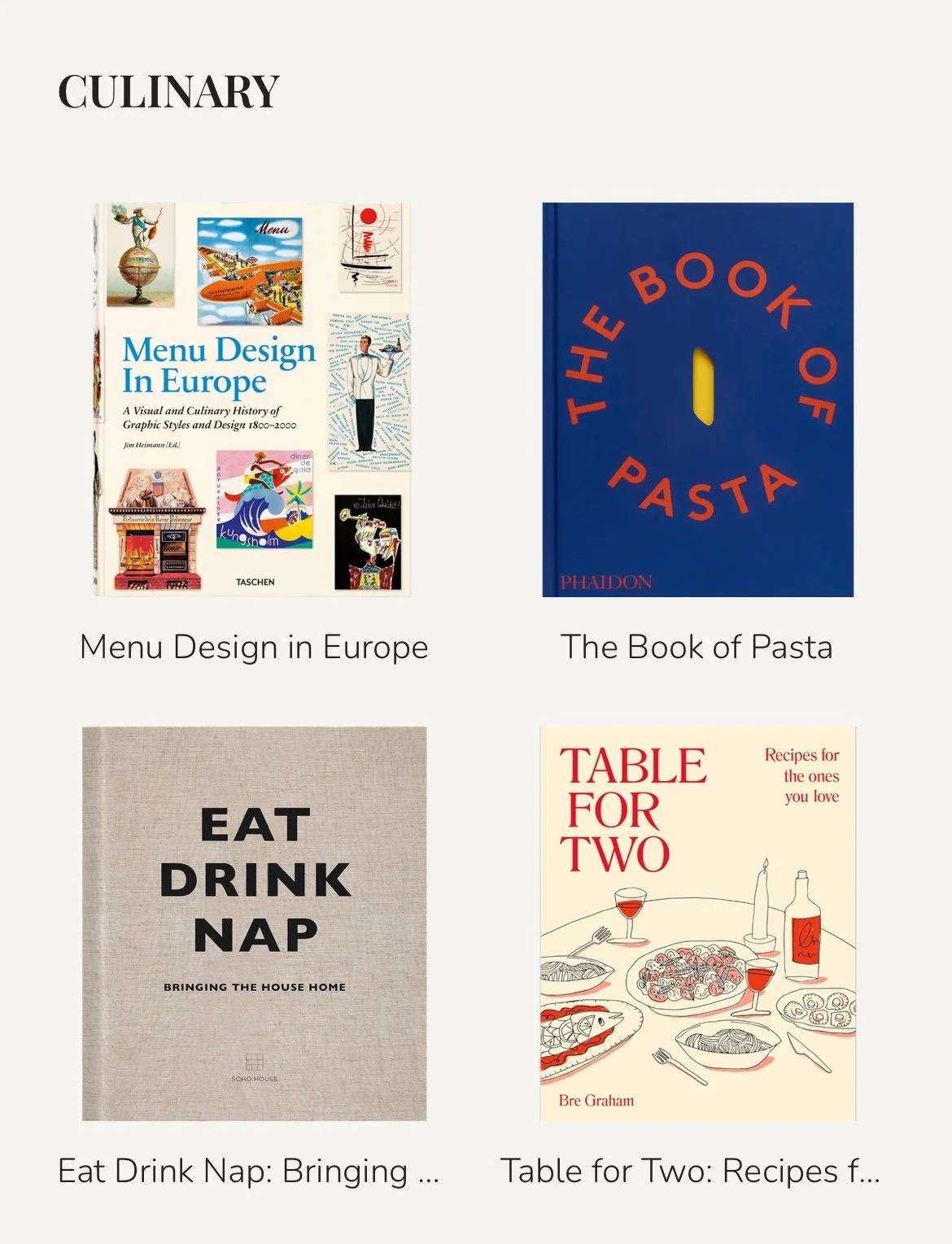Open the Table for Two book cover
952x1244 pixels.
[698, 923]
